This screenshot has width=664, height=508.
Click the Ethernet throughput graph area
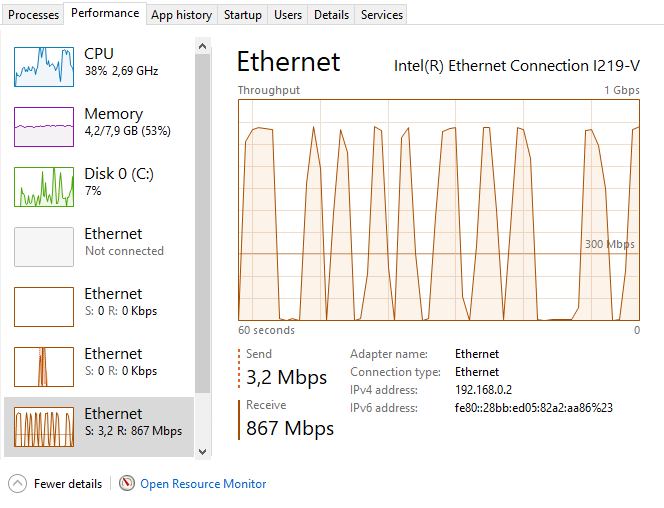click(438, 209)
